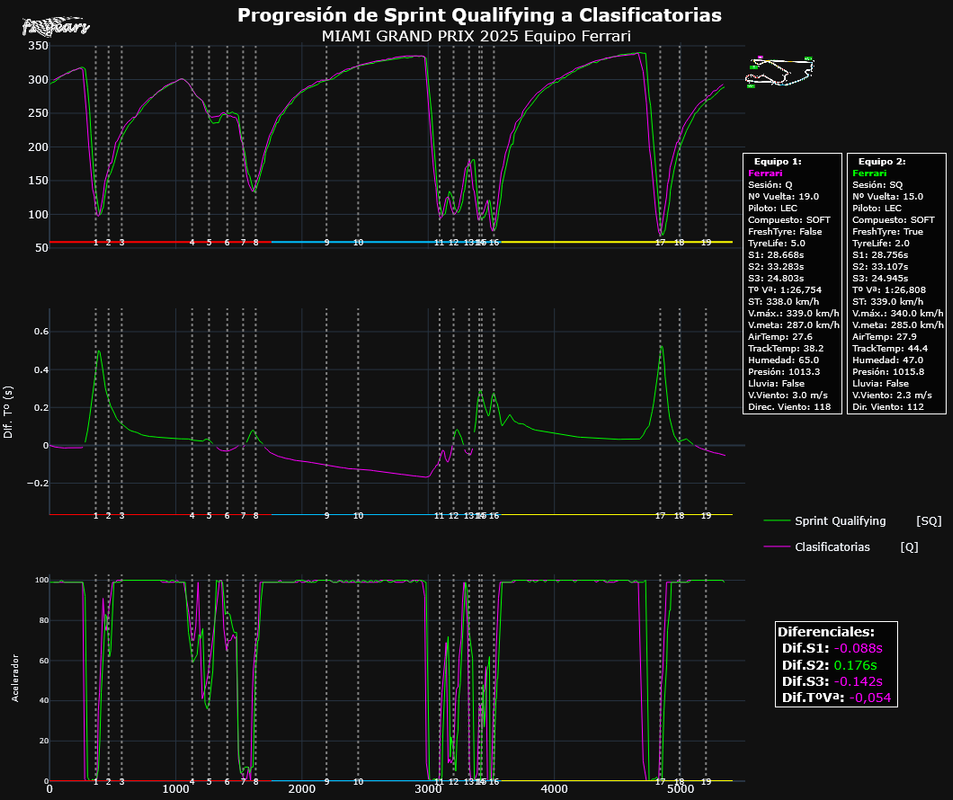953x800 pixels.
Task: Select the 'Equipo 1:' header
Action: click(x=777, y=162)
